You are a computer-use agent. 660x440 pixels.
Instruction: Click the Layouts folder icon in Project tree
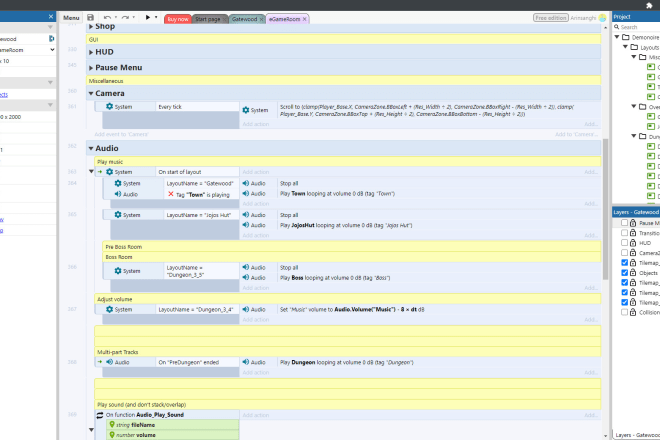[x=634, y=47]
